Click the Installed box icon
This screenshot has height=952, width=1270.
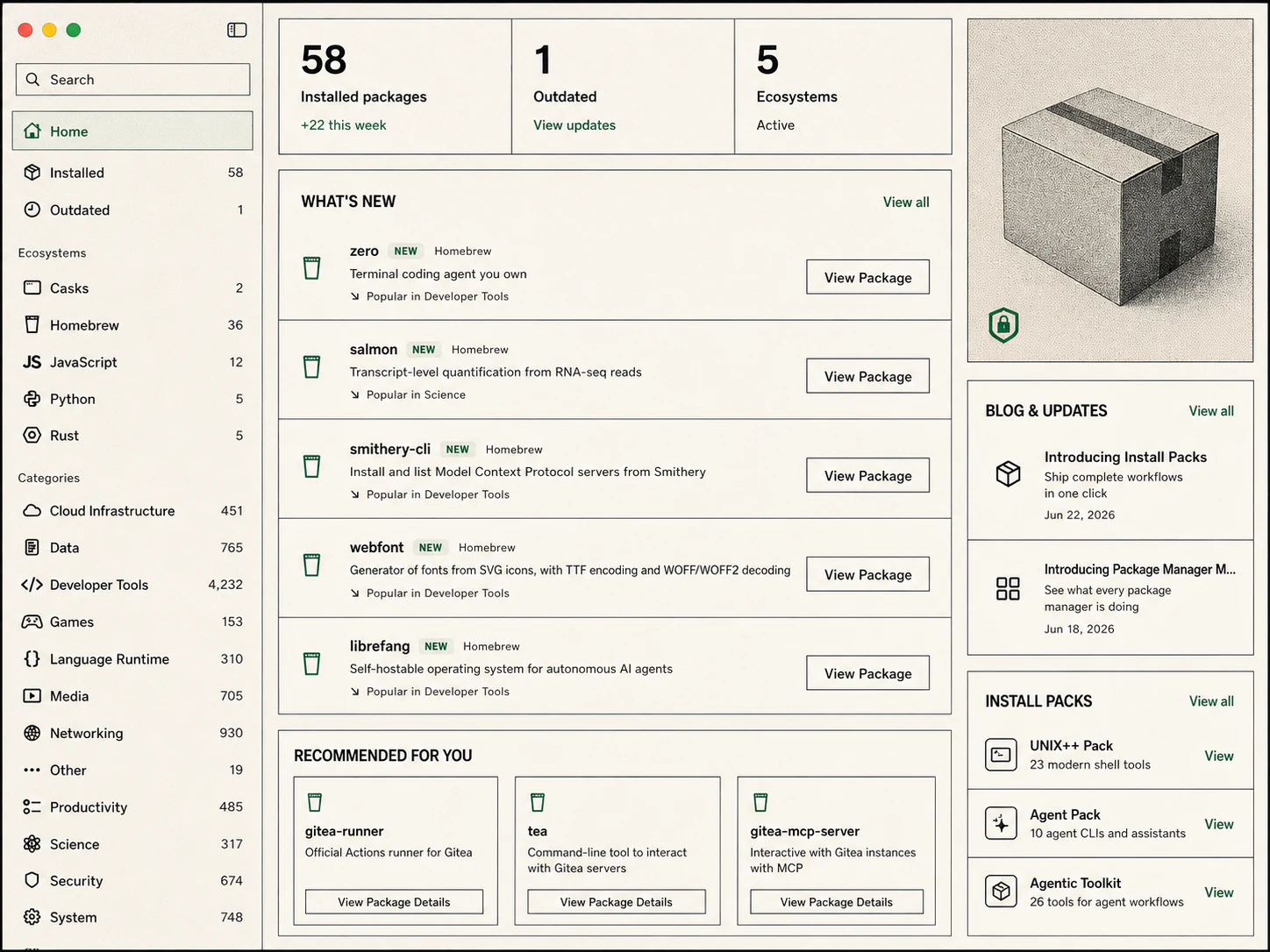click(32, 173)
